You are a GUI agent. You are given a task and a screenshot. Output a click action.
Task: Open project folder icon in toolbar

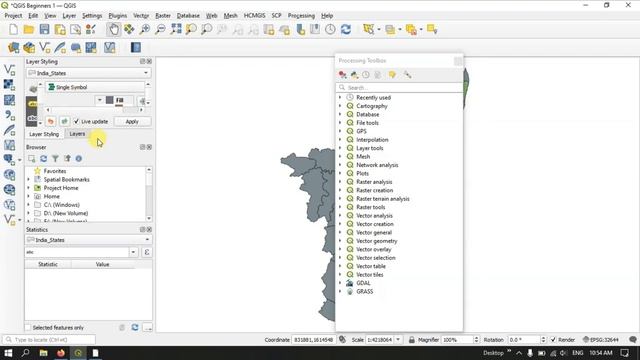point(29,29)
